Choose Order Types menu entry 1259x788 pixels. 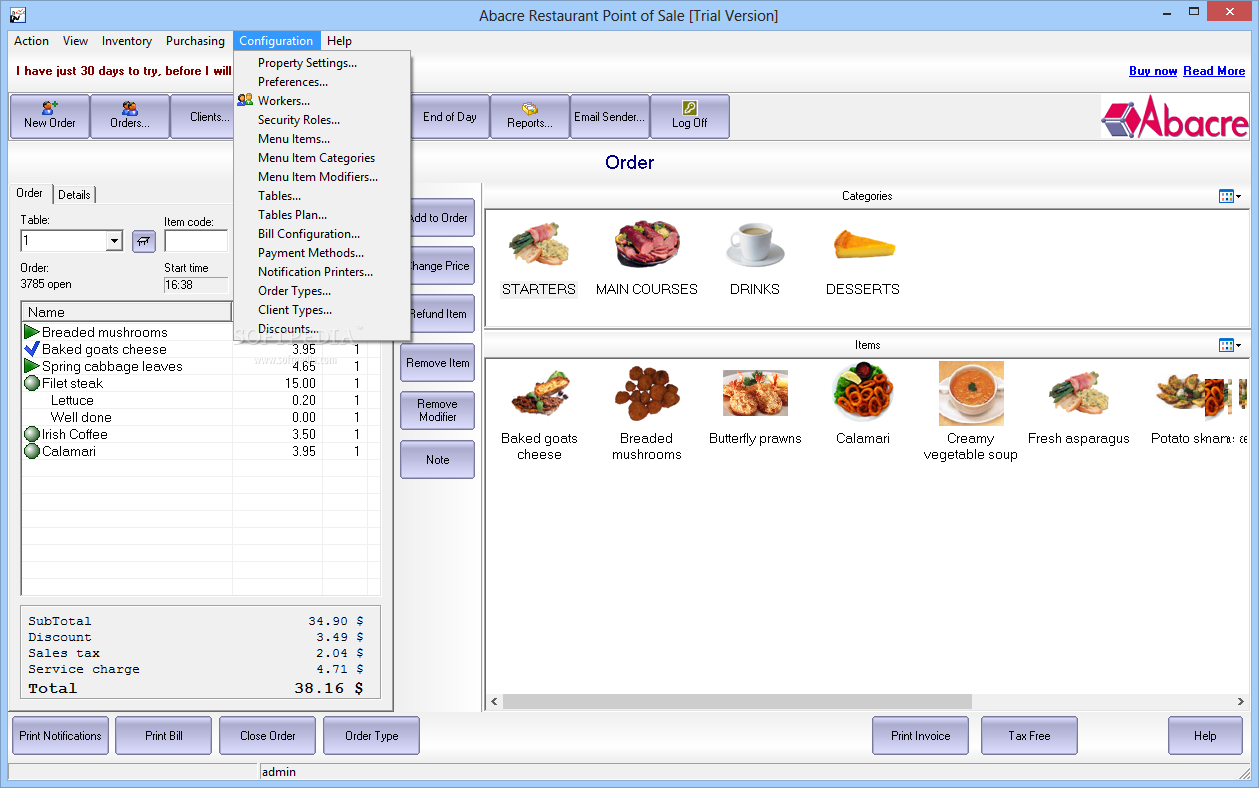pyautogui.click(x=322, y=291)
